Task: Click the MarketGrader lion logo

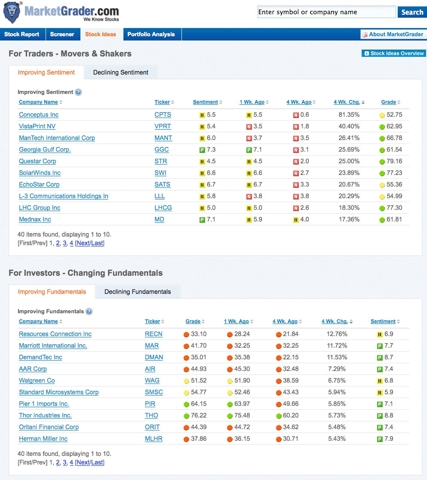Action: click(x=12, y=12)
